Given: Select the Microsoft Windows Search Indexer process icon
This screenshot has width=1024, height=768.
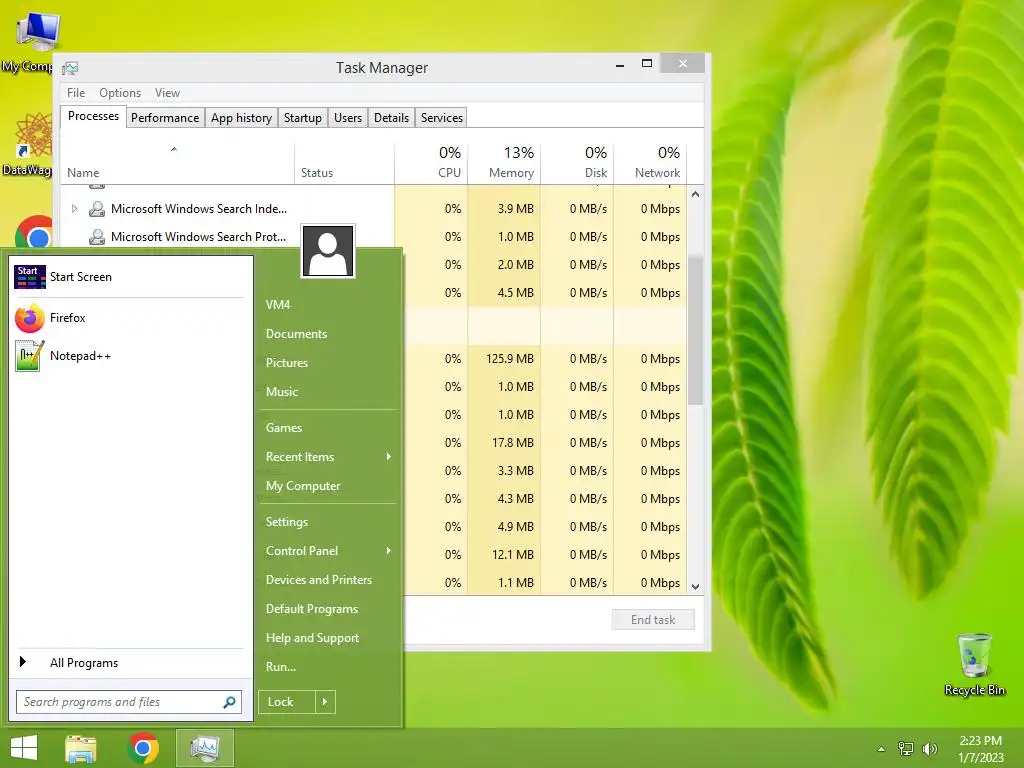Looking at the screenshot, I should point(97,209).
